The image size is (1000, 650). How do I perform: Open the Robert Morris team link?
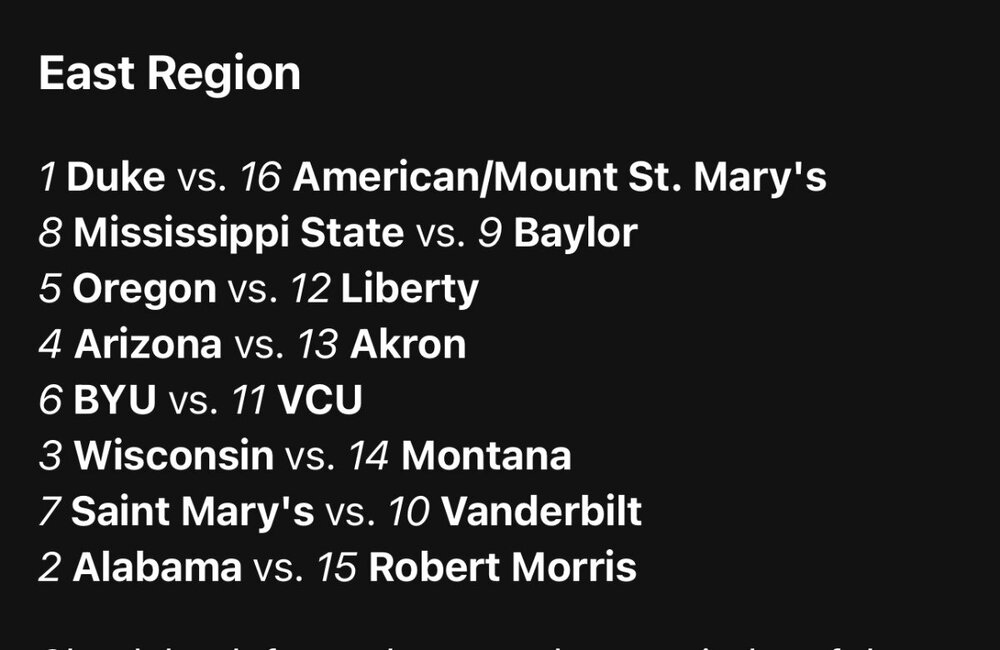pyautogui.click(x=502, y=568)
